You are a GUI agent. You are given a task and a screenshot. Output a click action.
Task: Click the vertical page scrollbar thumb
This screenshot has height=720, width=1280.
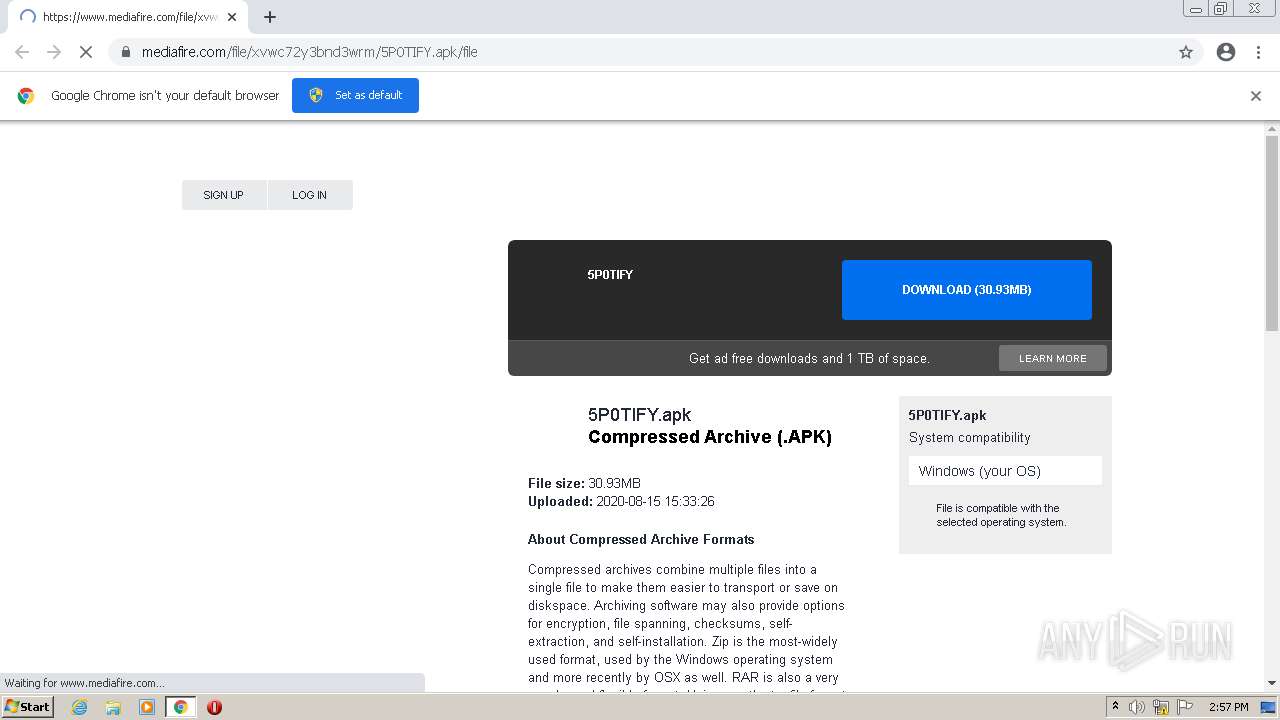[1272, 232]
